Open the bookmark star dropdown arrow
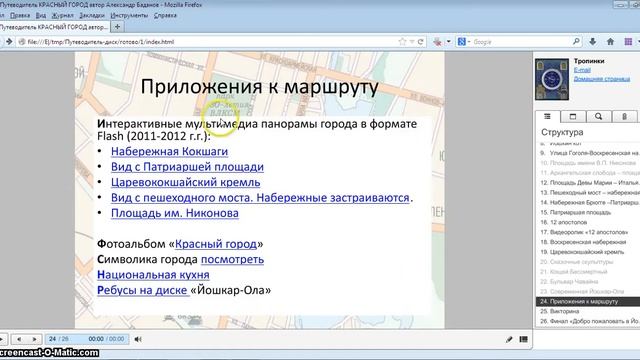The image size is (640, 360). [412, 42]
